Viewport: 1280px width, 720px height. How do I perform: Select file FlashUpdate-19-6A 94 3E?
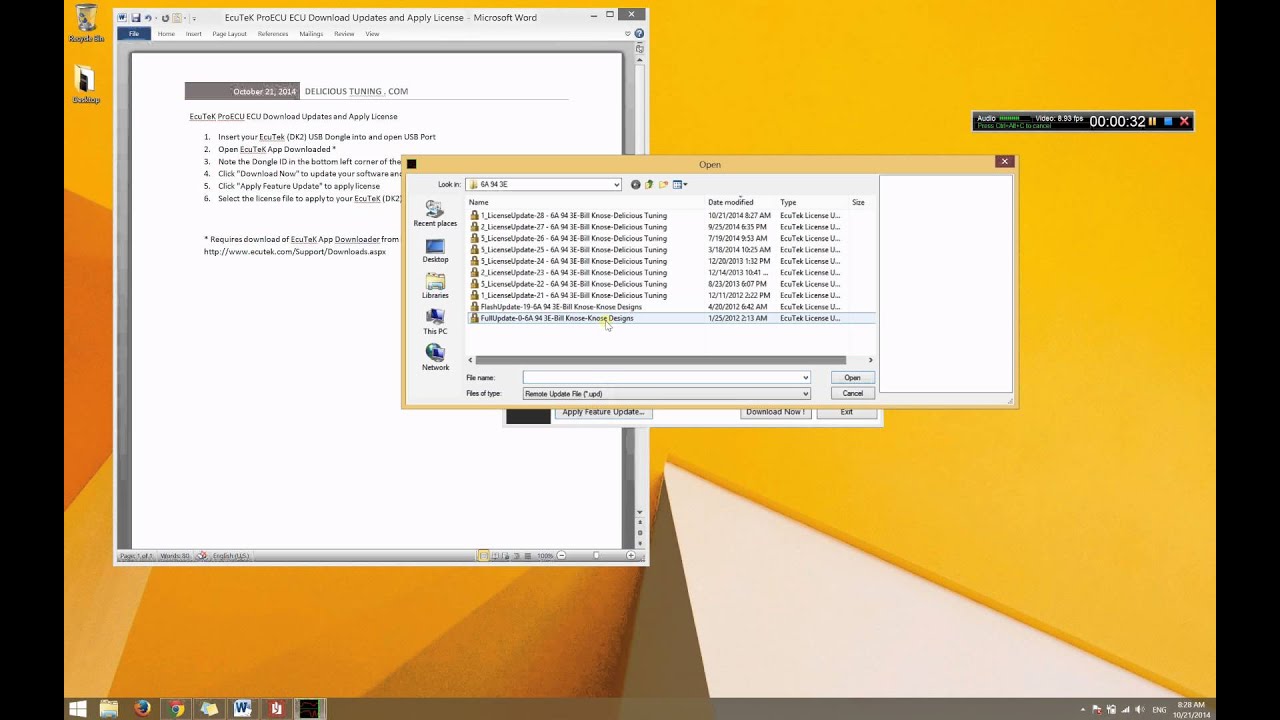point(560,307)
